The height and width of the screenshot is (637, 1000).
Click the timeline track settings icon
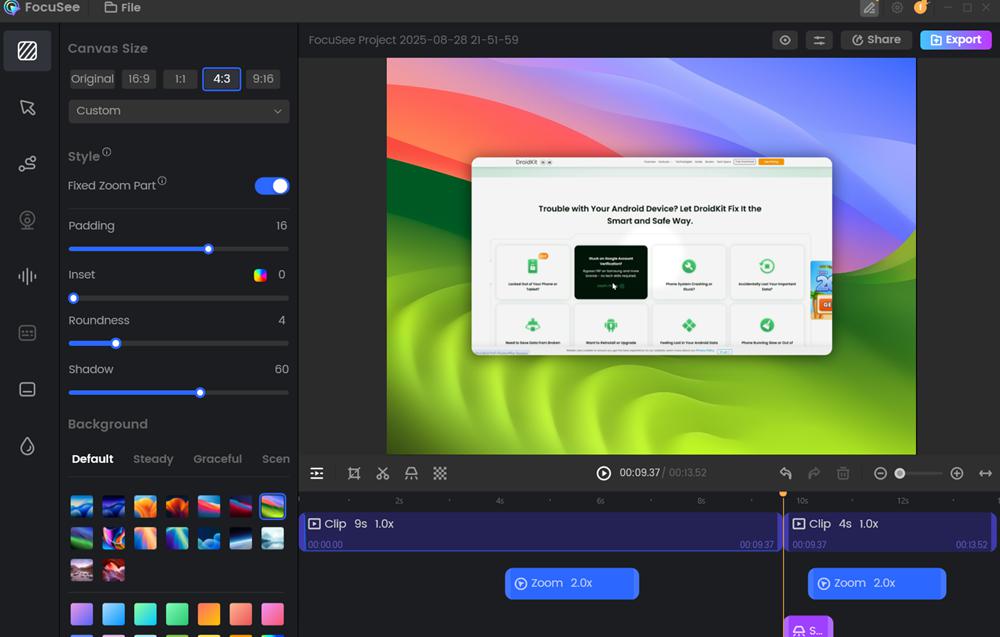(x=317, y=473)
